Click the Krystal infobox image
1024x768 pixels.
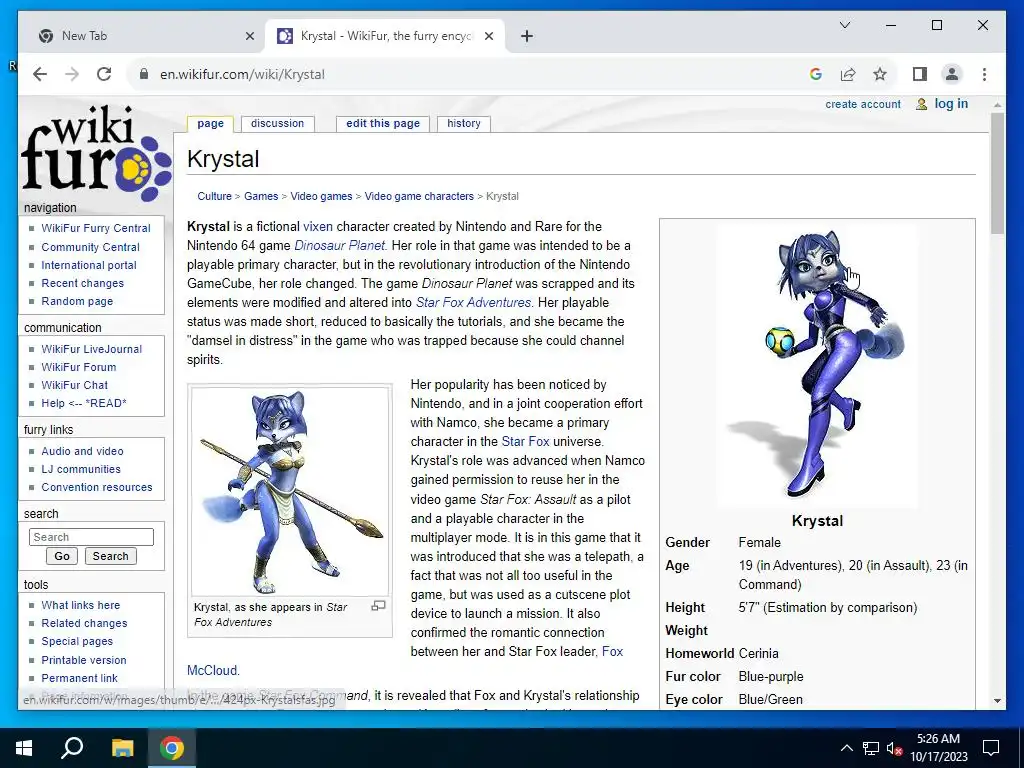pyautogui.click(x=817, y=366)
